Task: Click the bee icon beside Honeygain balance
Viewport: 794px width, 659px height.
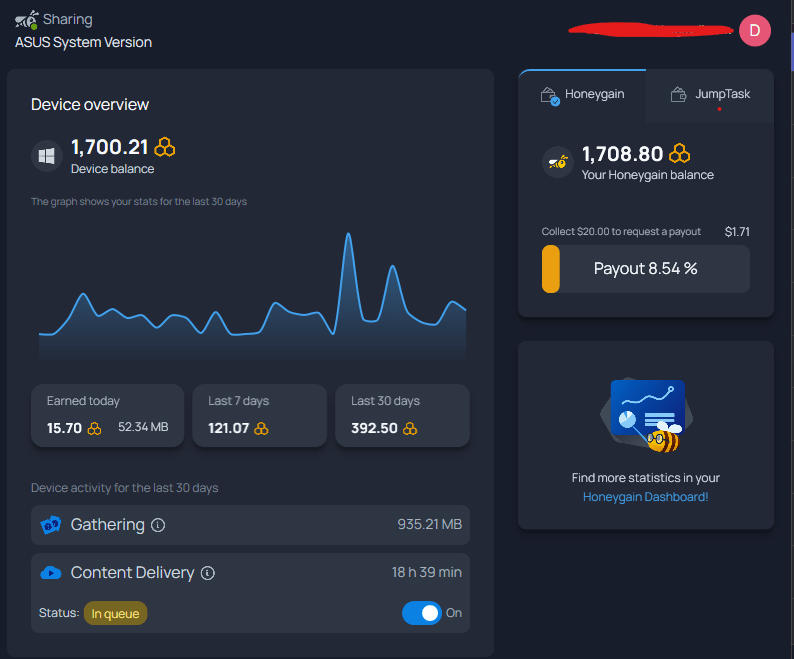Action: point(558,162)
